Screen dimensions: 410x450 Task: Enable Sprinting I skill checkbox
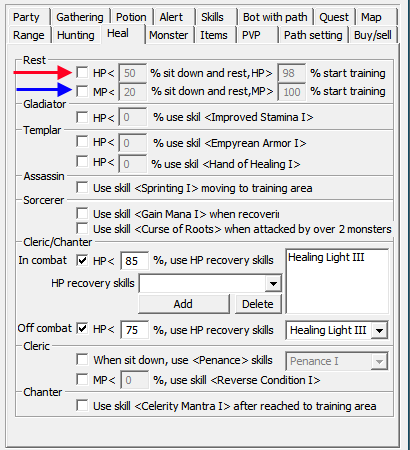(x=82, y=188)
